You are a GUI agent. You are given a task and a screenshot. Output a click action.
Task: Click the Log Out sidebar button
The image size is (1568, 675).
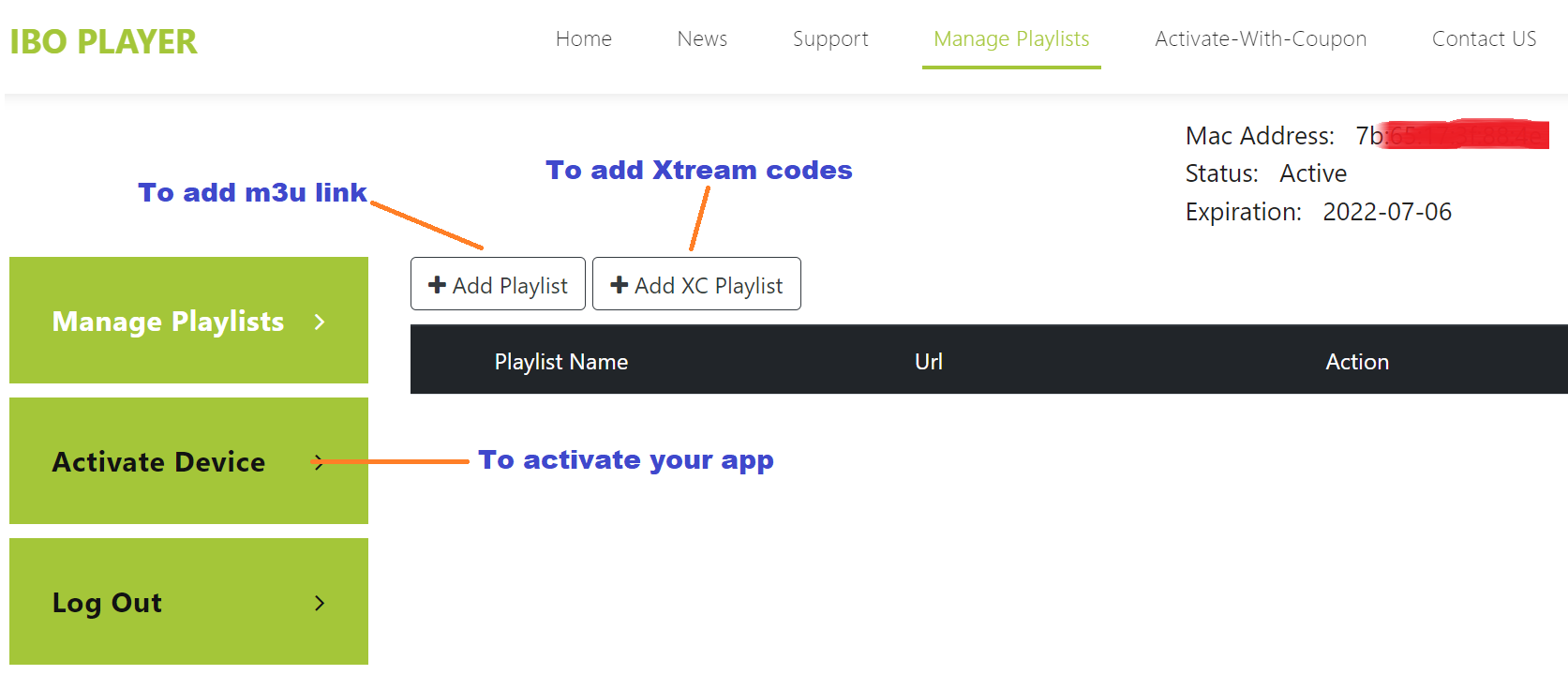188,602
